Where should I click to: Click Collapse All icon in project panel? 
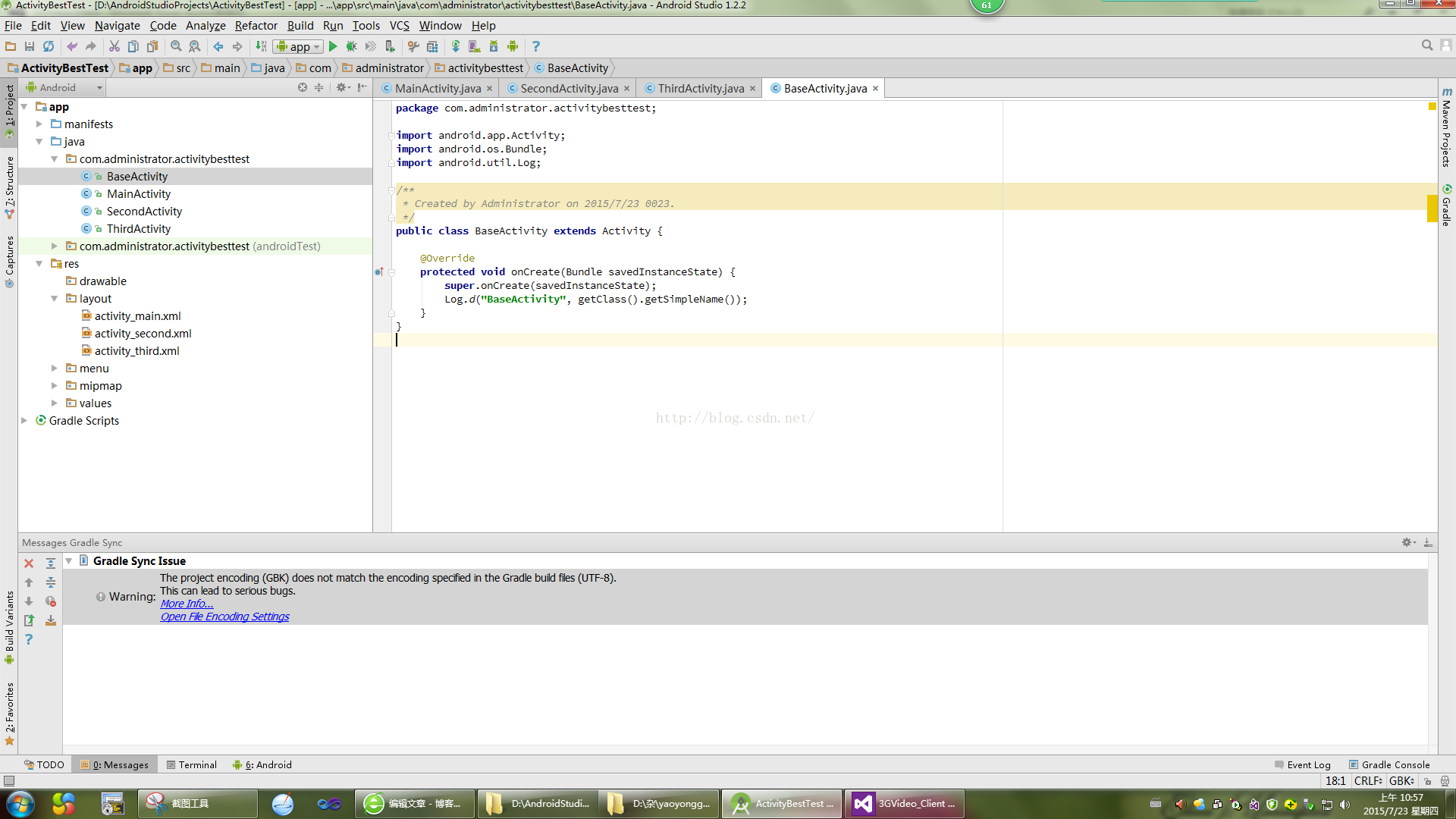coord(319,88)
